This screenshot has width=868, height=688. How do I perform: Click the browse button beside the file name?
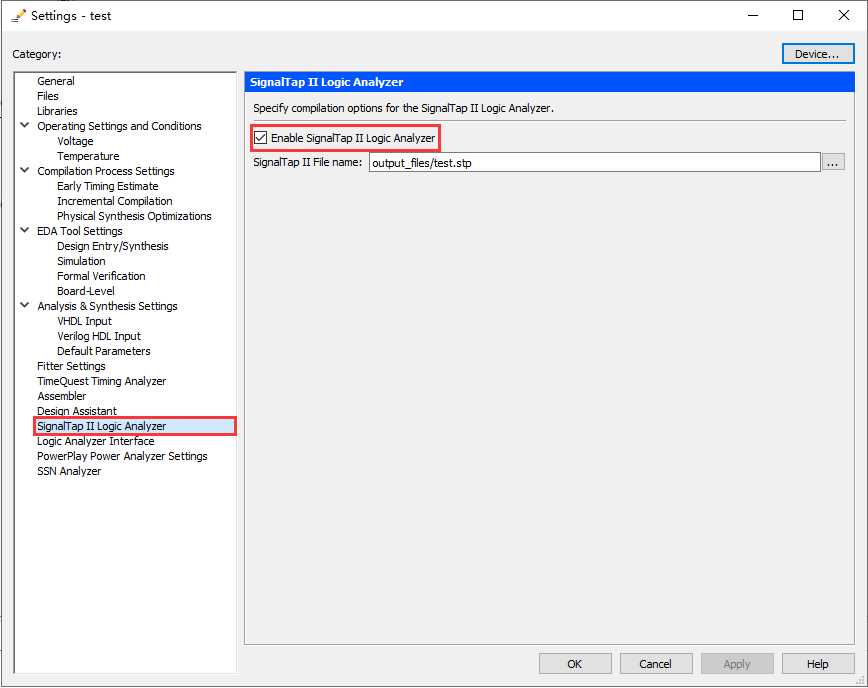[833, 163]
